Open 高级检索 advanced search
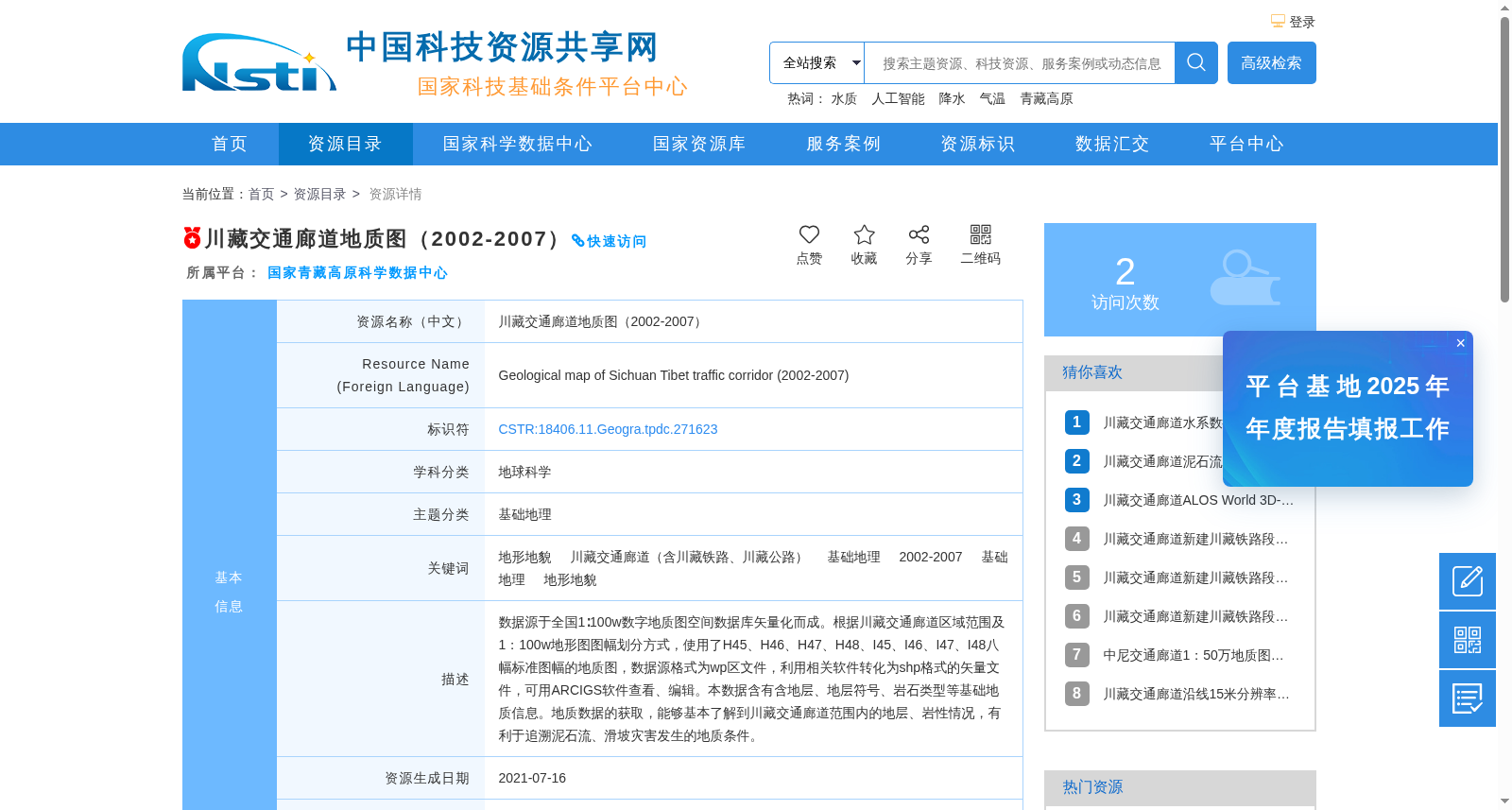This screenshot has height=810, width=1512. [x=1272, y=62]
